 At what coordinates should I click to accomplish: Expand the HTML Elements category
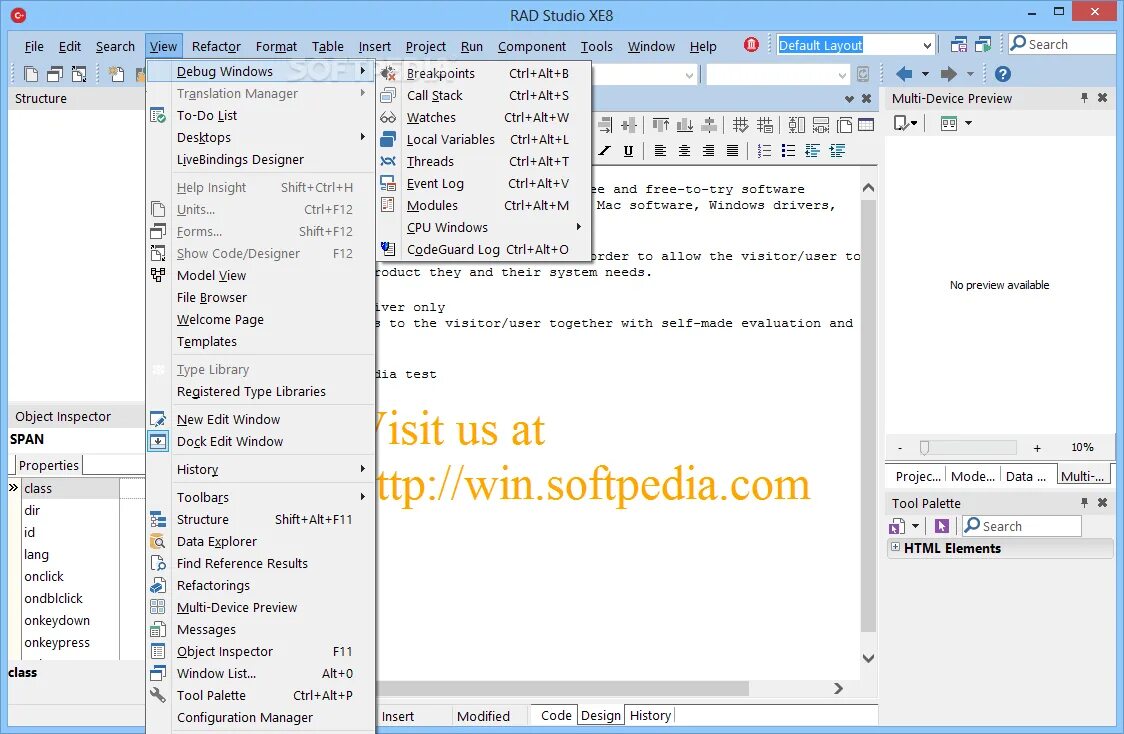[x=895, y=547]
